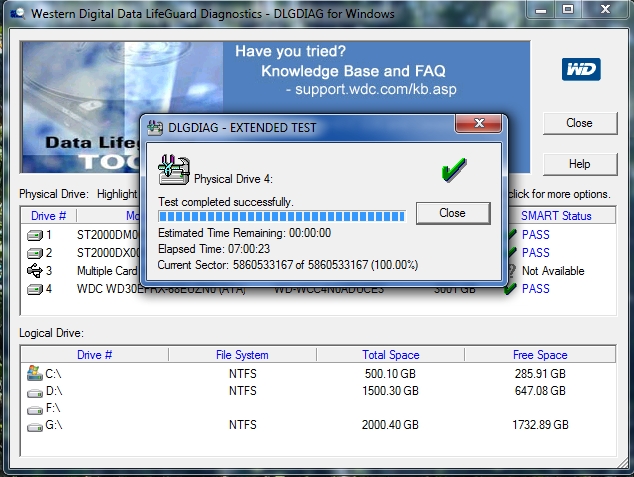Click the F:\ drive icon
634x477 pixels.
(35, 410)
